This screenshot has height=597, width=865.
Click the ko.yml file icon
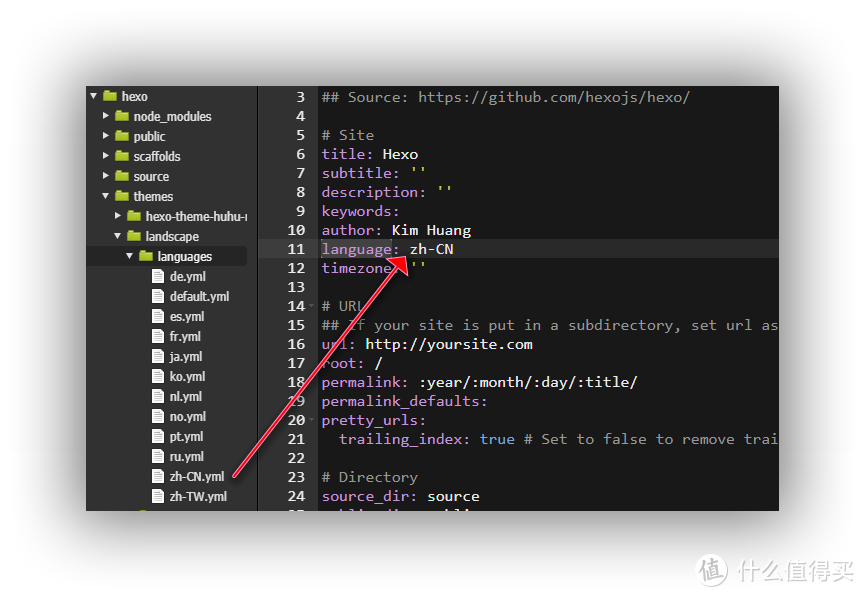click(x=158, y=376)
